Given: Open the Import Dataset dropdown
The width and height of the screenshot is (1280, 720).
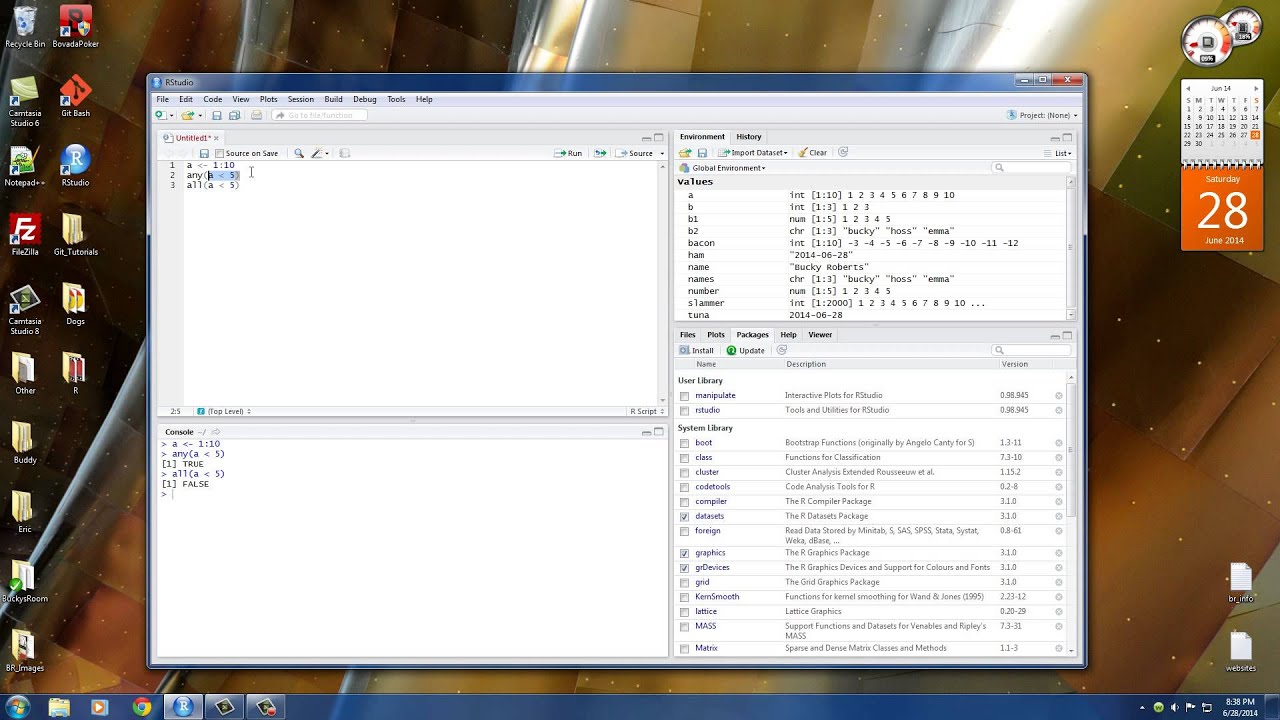Looking at the screenshot, I should (x=754, y=153).
